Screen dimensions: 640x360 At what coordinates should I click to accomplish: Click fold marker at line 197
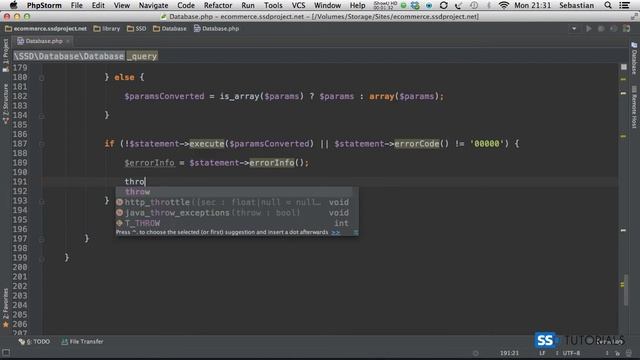click(x=42, y=239)
